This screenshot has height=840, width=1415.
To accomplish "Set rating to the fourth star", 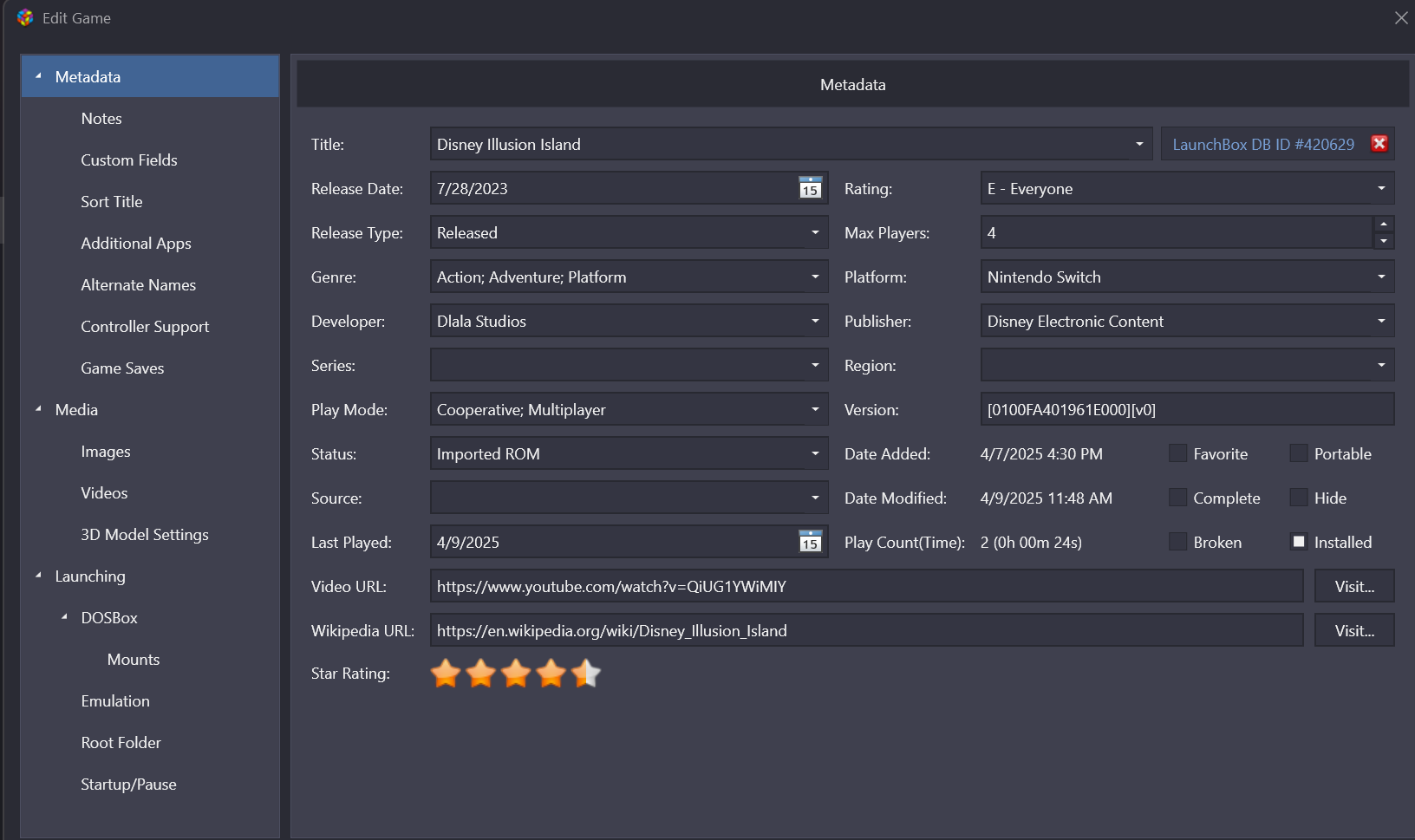I will pyautogui.click(x=551, y=674).
